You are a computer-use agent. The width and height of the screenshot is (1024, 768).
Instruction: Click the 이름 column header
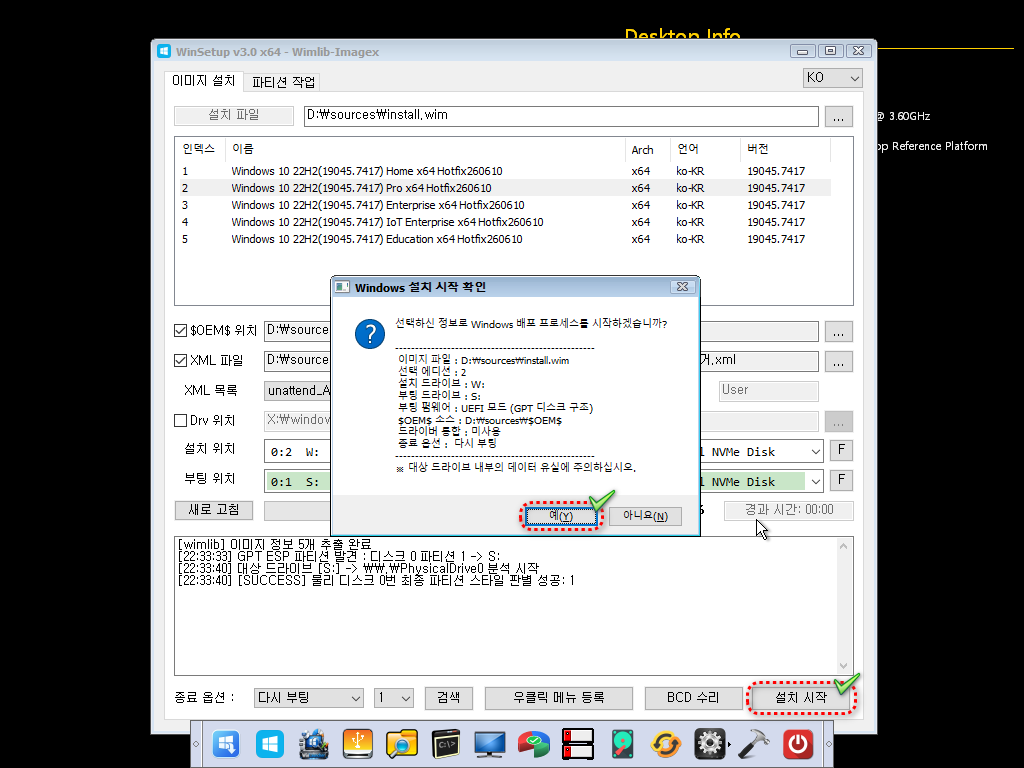pos(425,149)
